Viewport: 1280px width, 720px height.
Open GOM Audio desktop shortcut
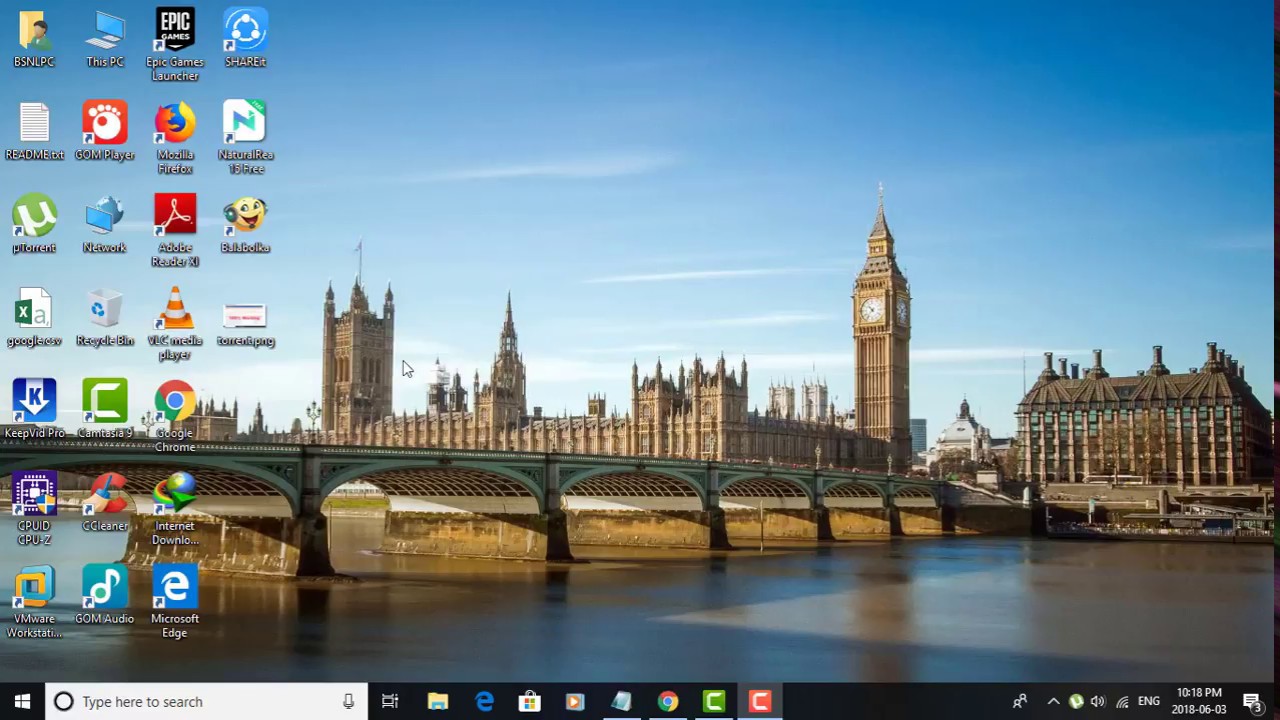point(105,596)
